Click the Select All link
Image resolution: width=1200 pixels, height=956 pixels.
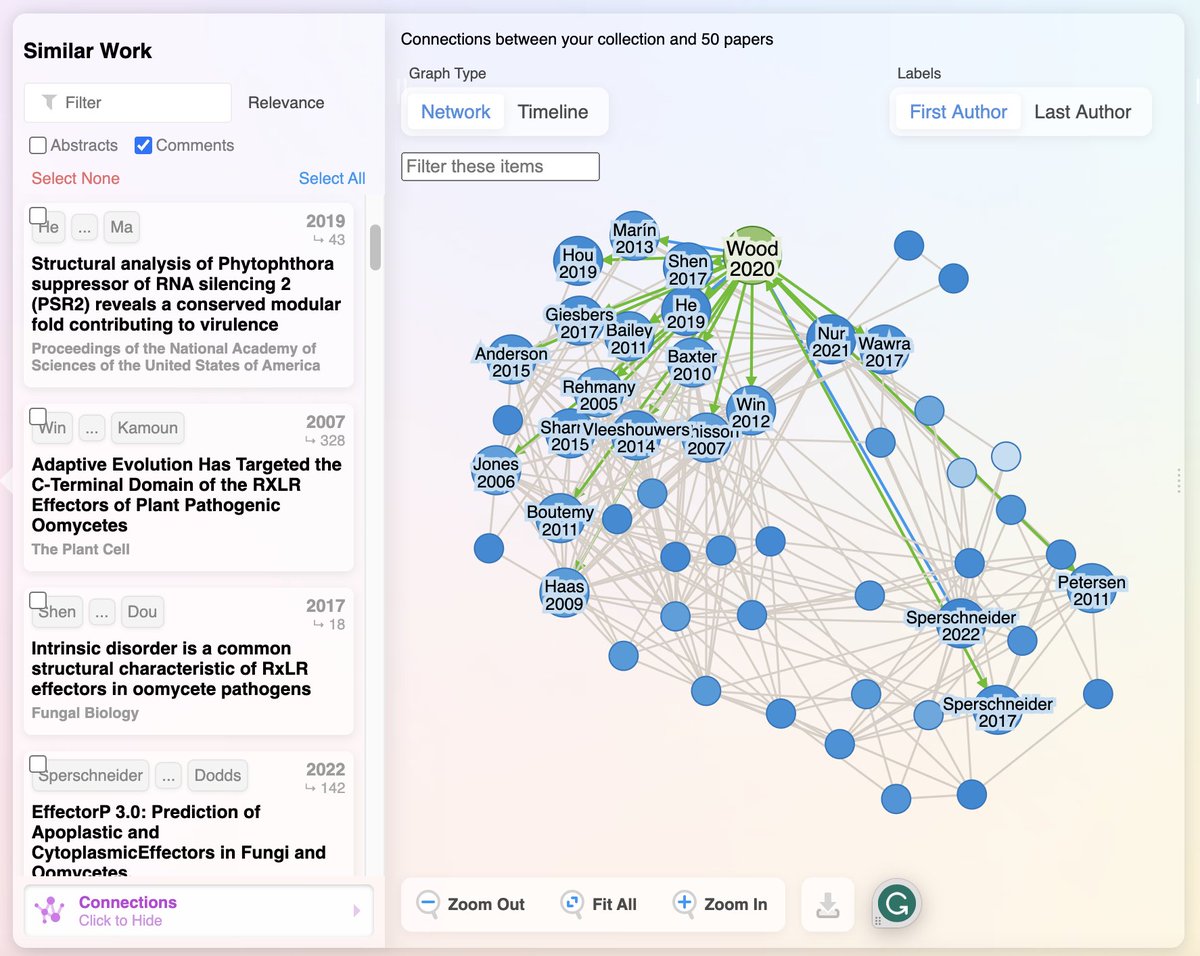point(331,178)
